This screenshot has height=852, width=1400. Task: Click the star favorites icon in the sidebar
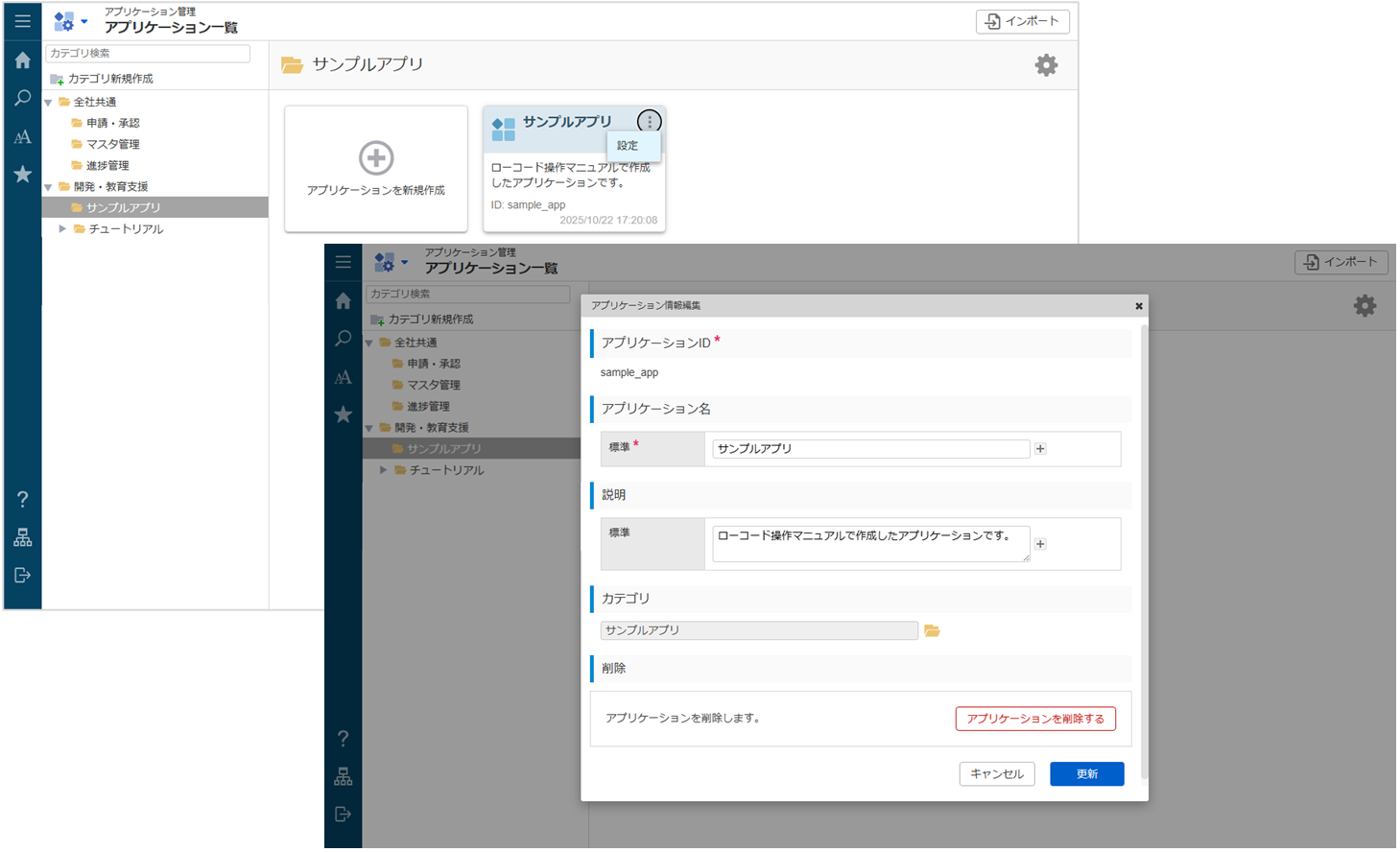[22, 175]
